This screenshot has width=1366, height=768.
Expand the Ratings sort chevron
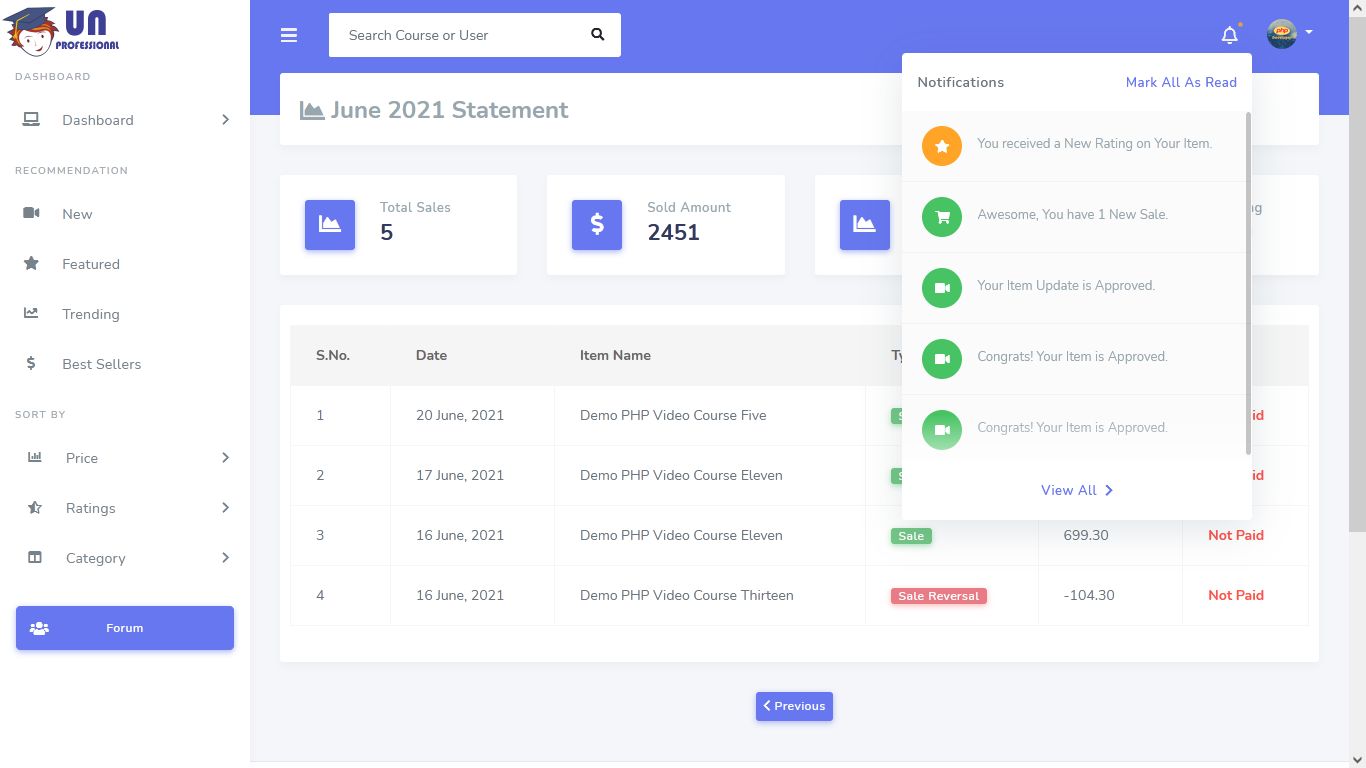[225, 508]
